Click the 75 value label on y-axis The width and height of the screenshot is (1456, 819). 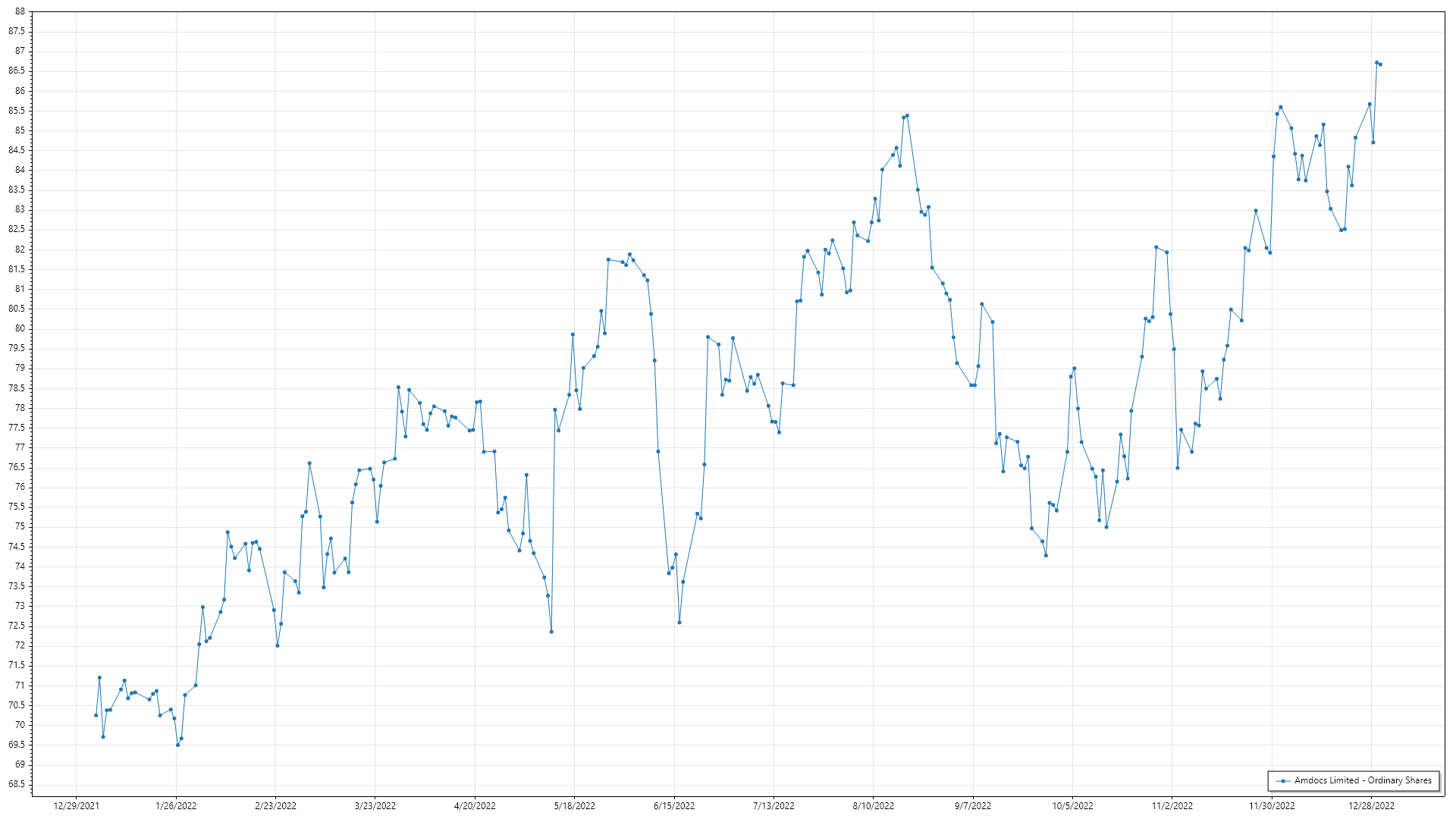[20, 526]
